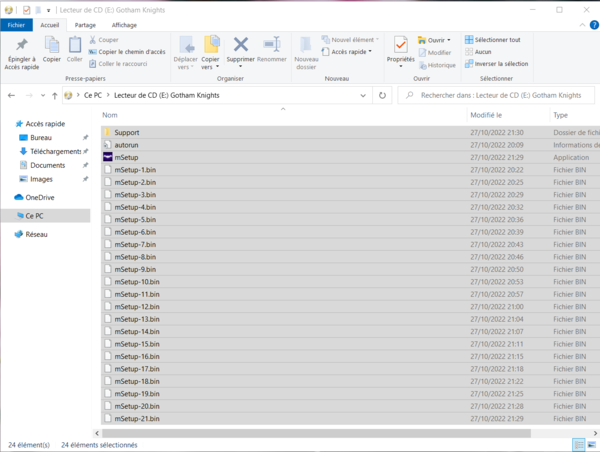Open the Propriétés checkmark icon
Image resolution: width=600 pixels, height=452 pixels.
401,45
